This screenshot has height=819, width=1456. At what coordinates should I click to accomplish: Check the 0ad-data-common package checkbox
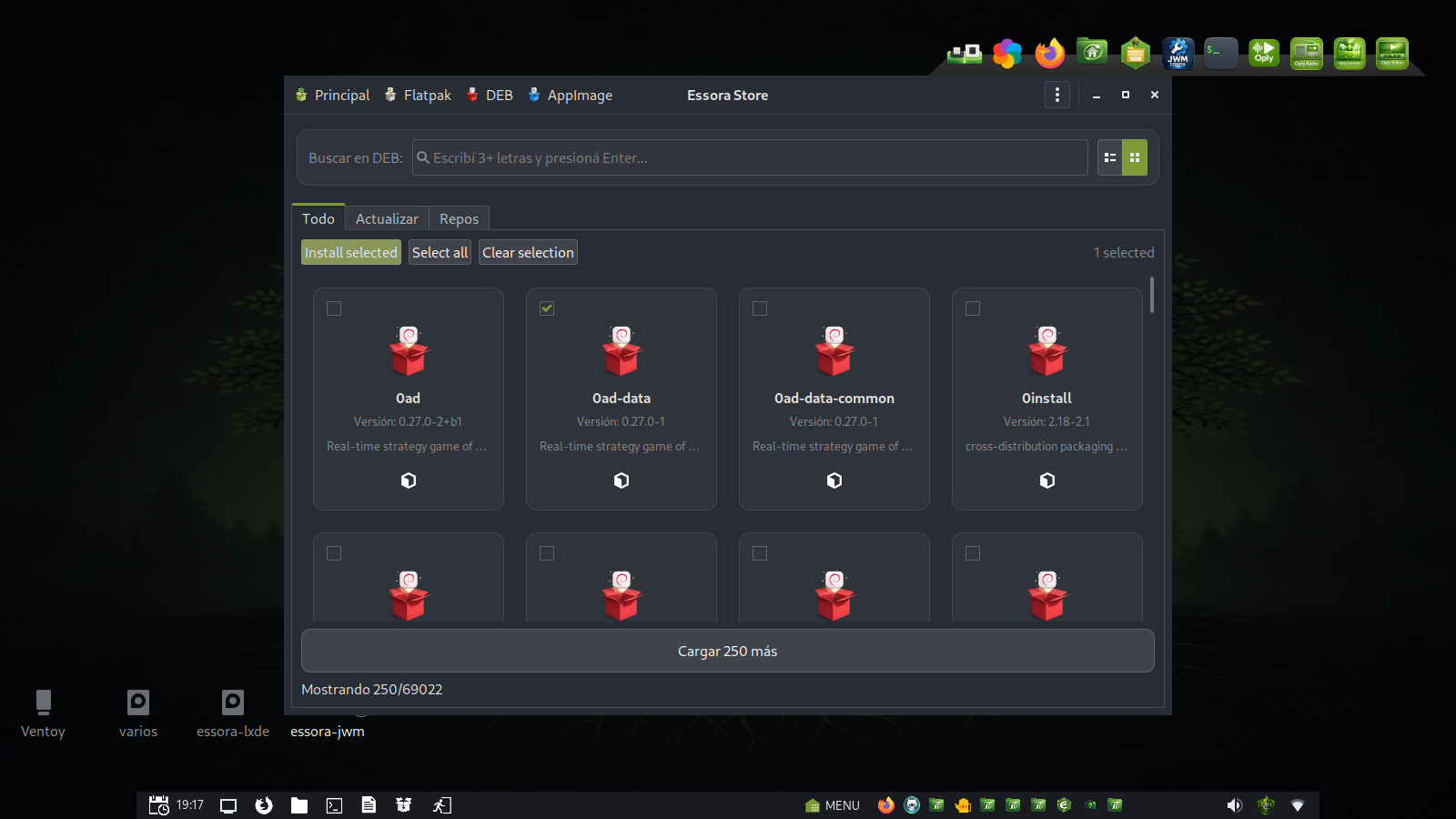760,308
